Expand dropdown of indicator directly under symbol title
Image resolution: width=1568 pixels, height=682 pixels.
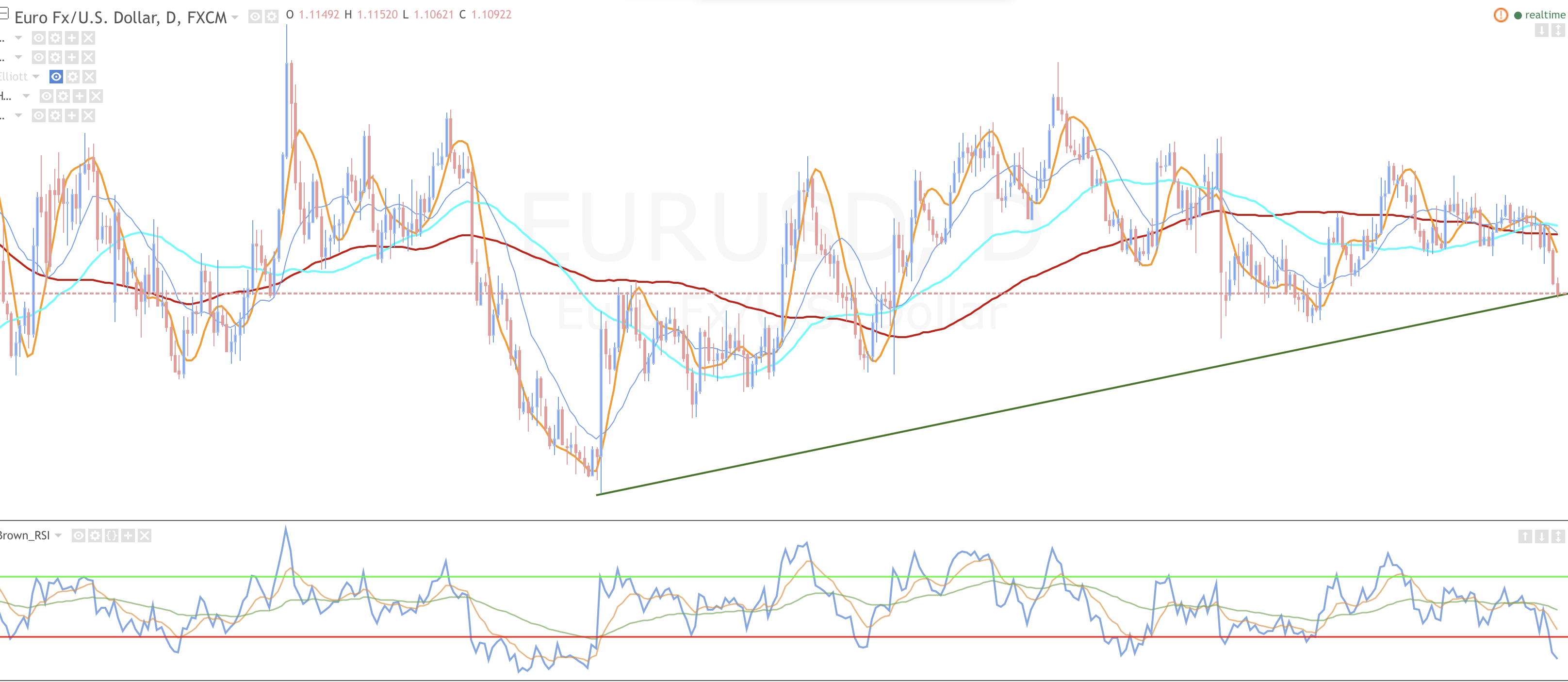18,38
